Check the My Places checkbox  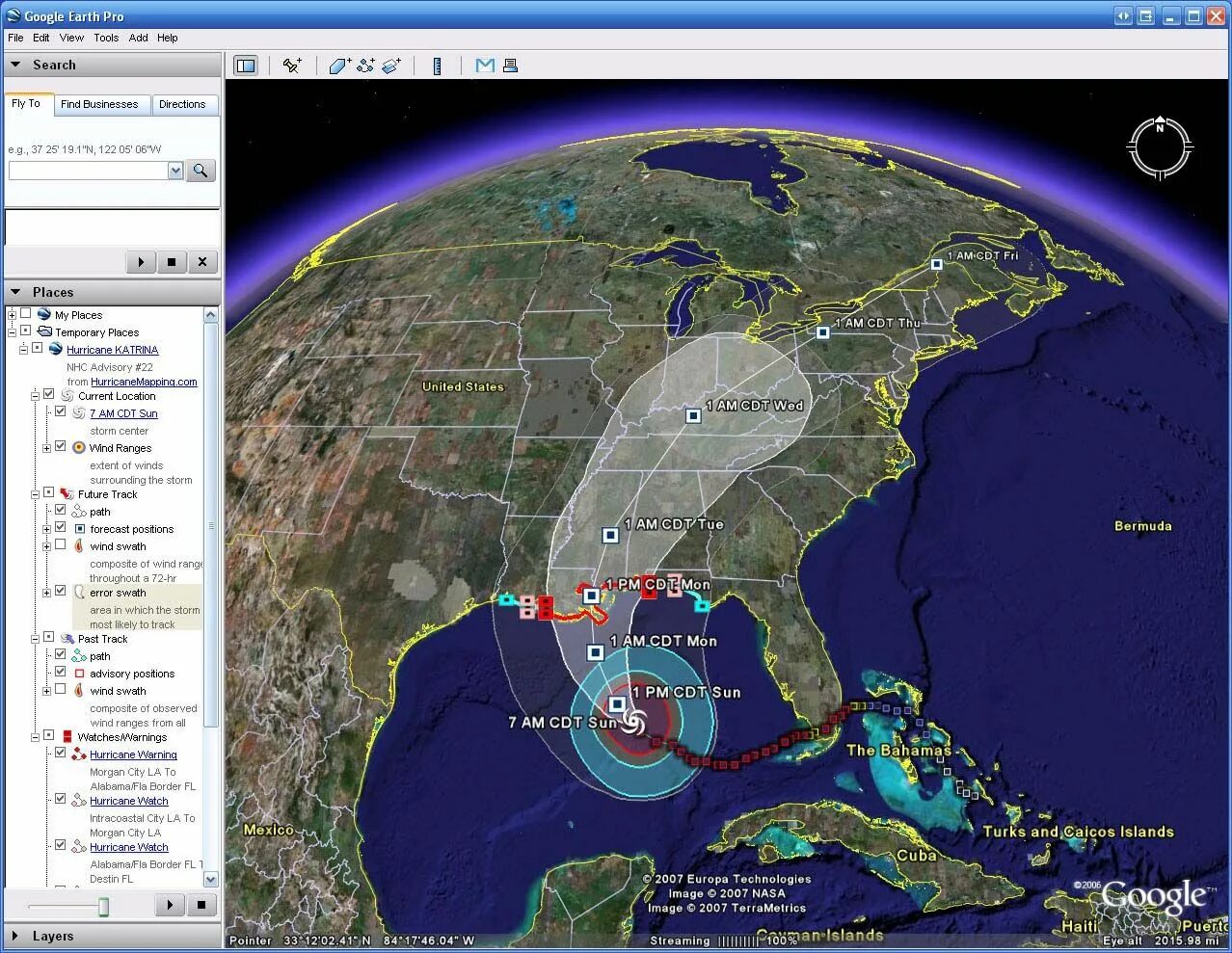pos(25,313)
